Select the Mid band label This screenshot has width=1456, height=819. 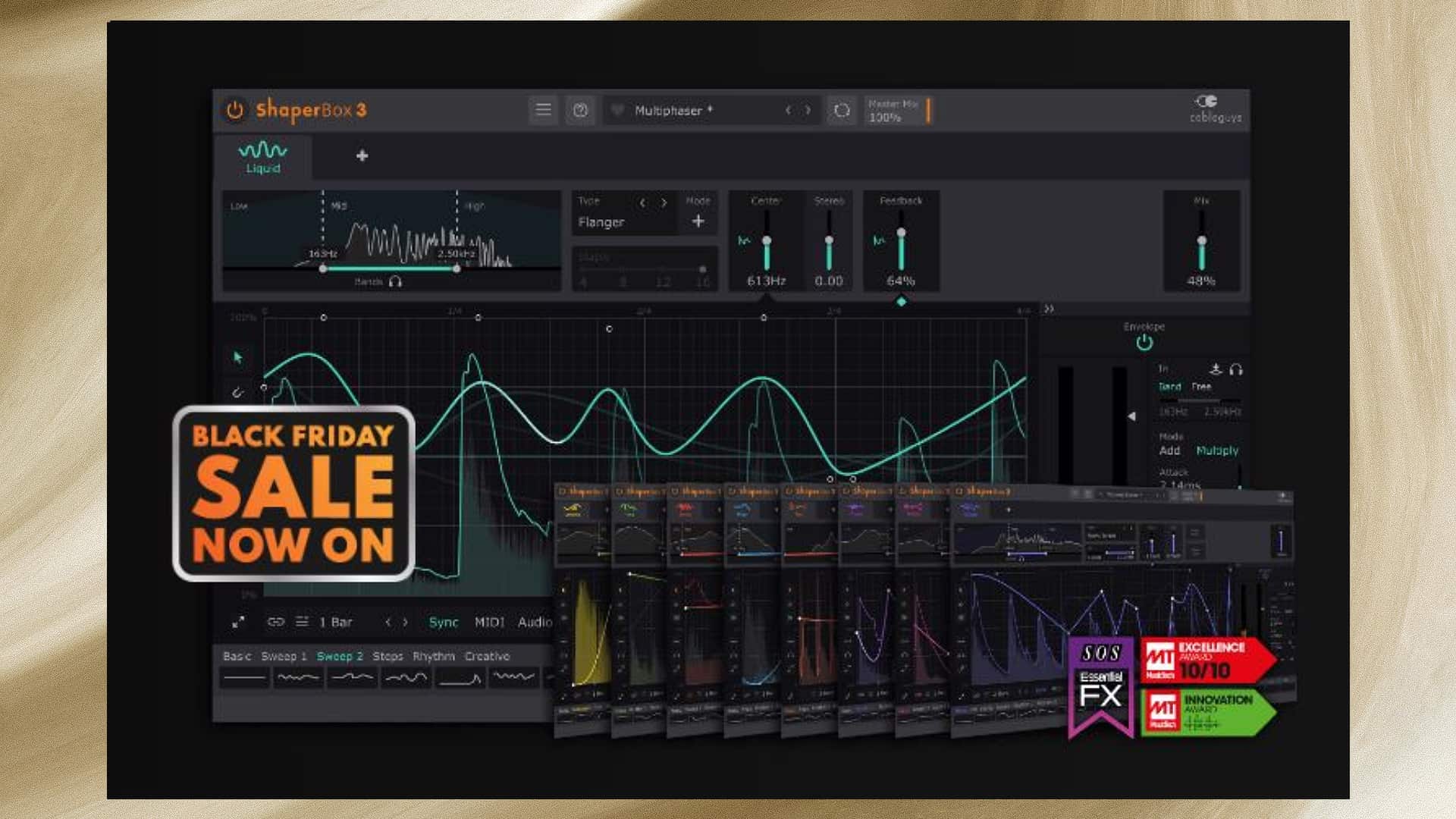(339, 206)
